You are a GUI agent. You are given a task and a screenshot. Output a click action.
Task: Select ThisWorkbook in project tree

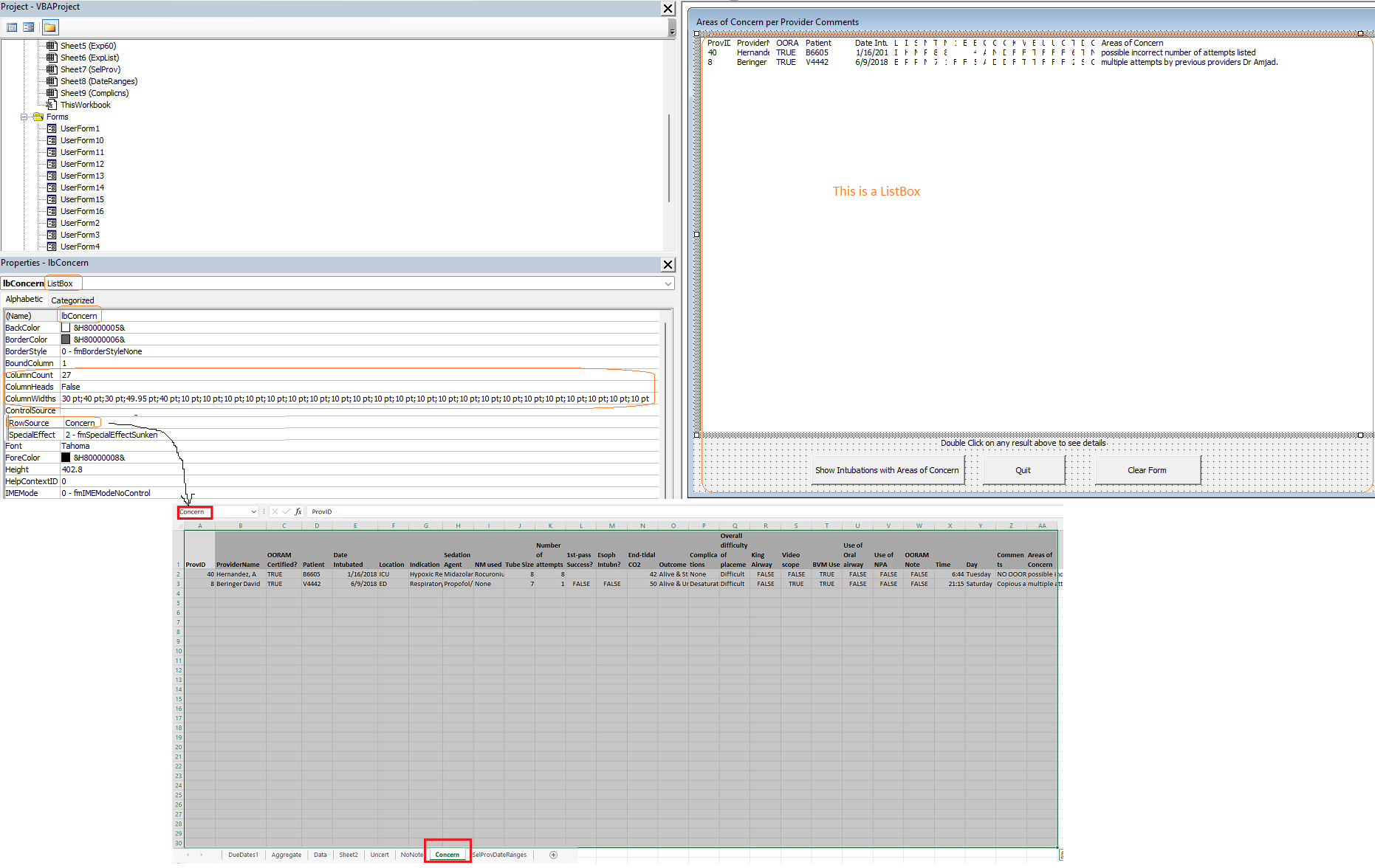coord(86,105)
